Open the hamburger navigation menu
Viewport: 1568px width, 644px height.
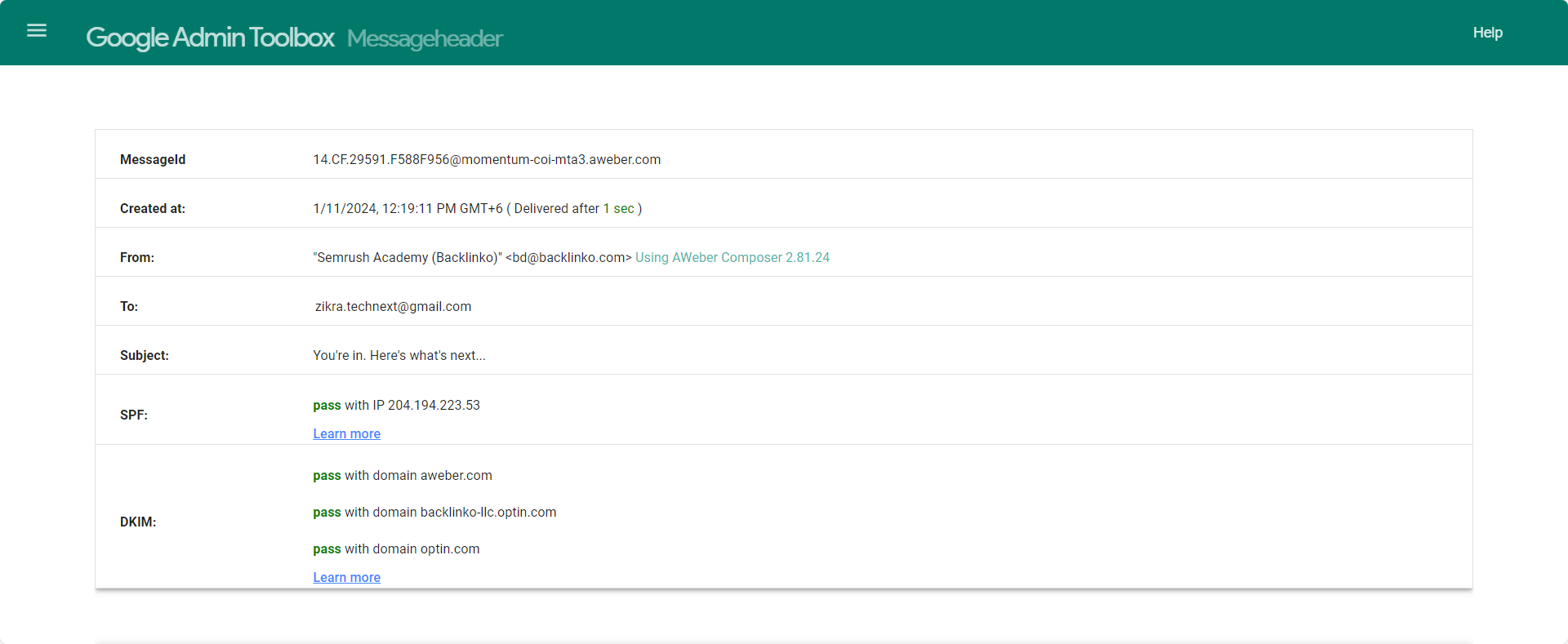click(x=37, y=31)
